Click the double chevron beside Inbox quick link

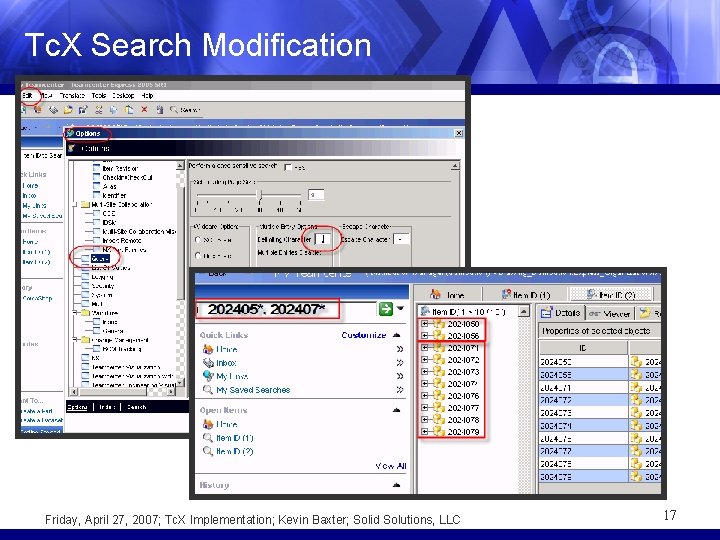(400, 363)
